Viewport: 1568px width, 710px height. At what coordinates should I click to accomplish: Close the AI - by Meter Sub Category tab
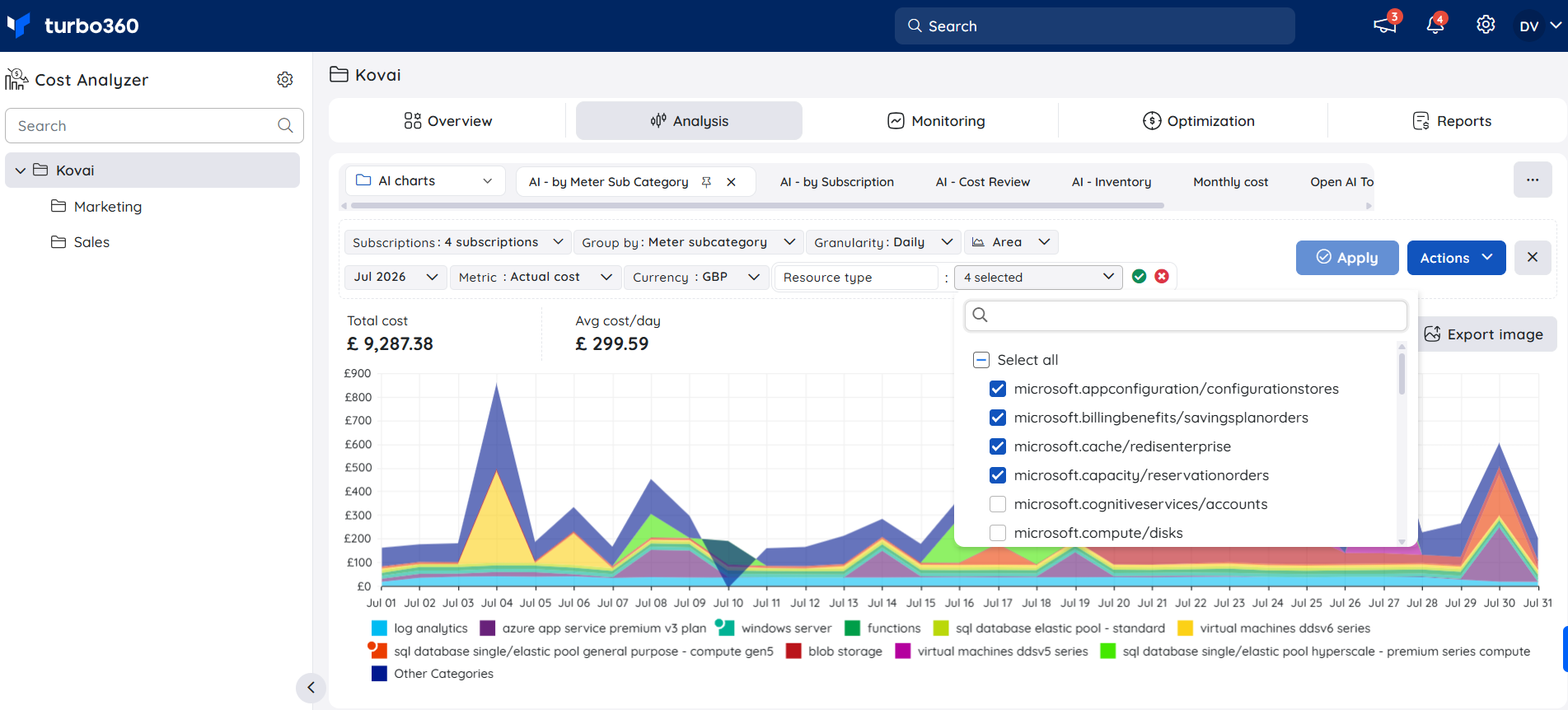(x=731, y=182)
